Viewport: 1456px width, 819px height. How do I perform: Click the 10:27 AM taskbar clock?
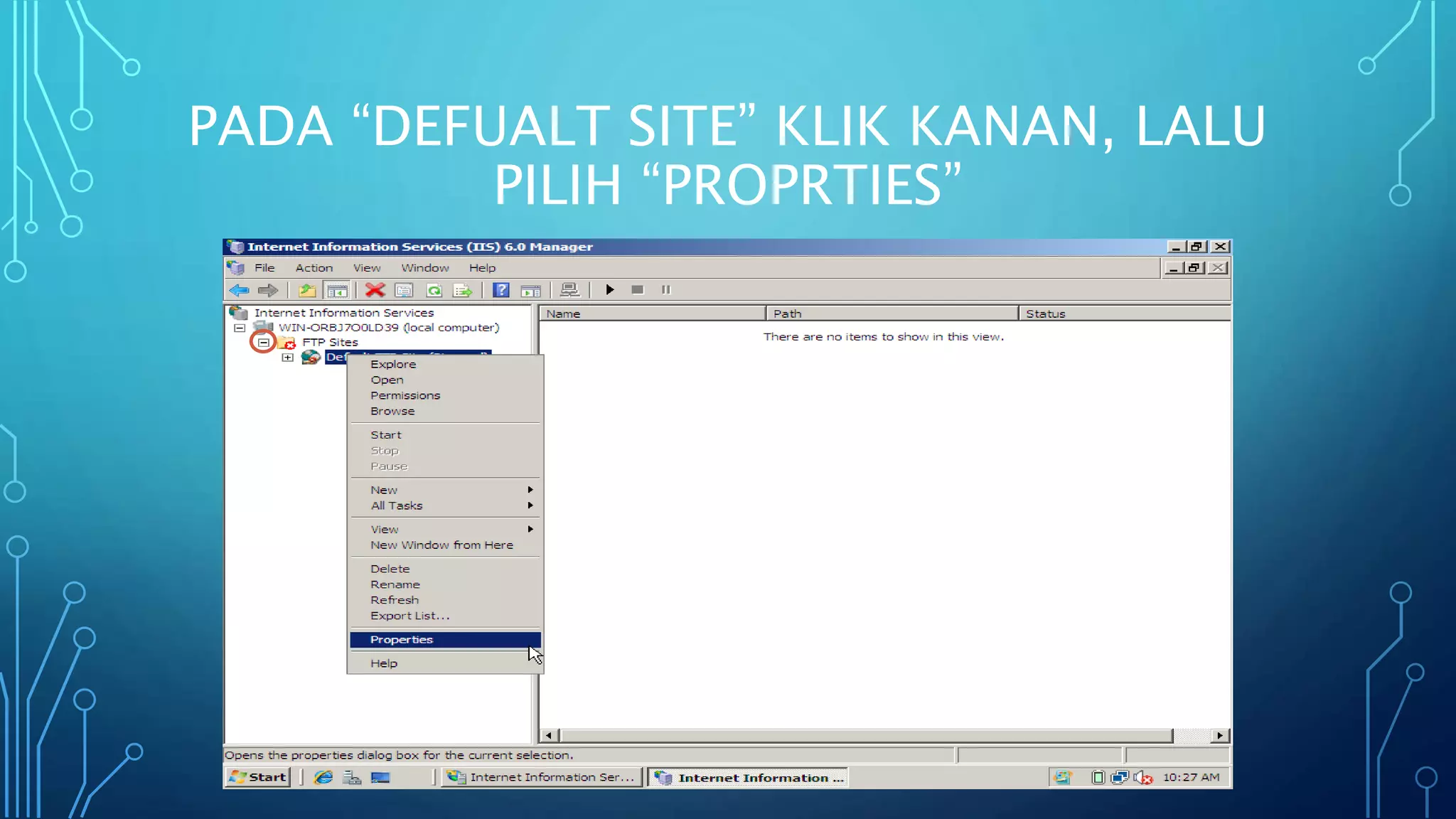coord(1192,778)
